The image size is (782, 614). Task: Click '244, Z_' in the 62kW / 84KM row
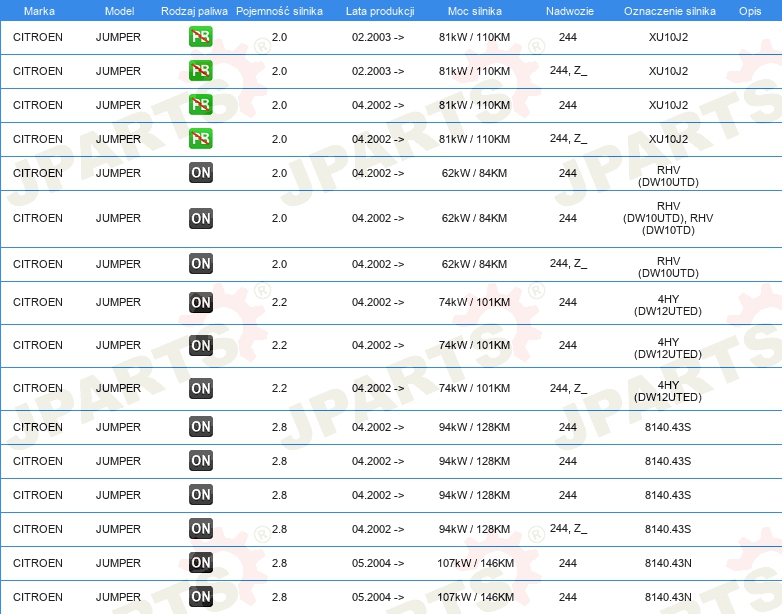point(568,263)
